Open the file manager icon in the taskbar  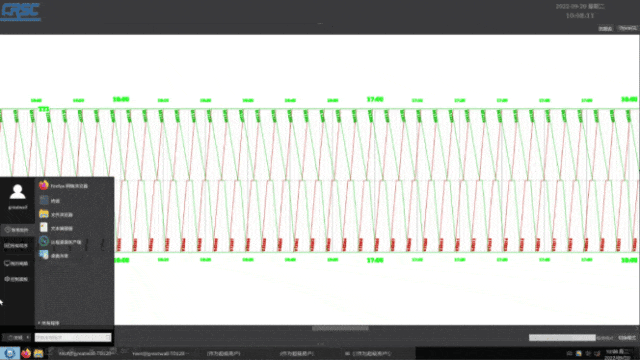pyautogui.click(x=38, y=353)
